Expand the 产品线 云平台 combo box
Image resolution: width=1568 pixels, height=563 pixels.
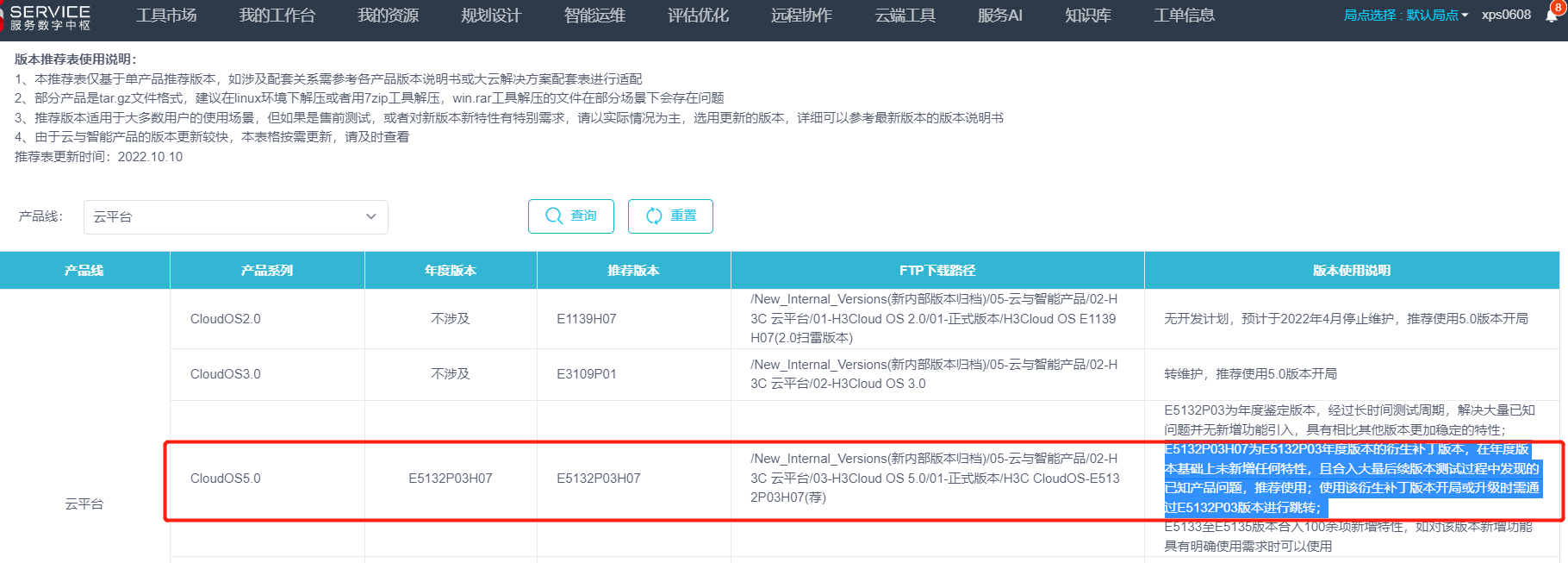click(236, 217)
